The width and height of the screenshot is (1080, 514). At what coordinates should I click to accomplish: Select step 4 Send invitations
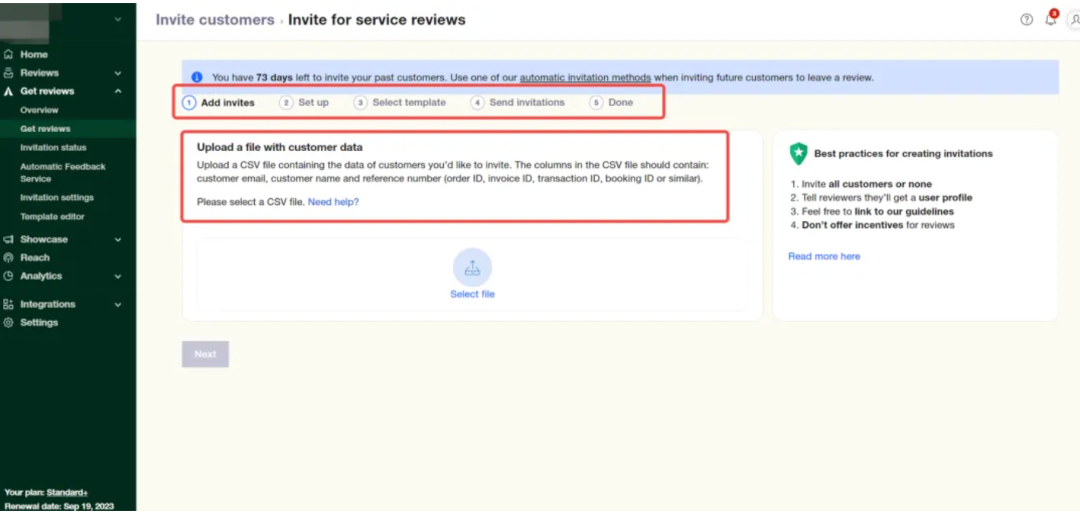pyautogui.click(x=517, y=103)
